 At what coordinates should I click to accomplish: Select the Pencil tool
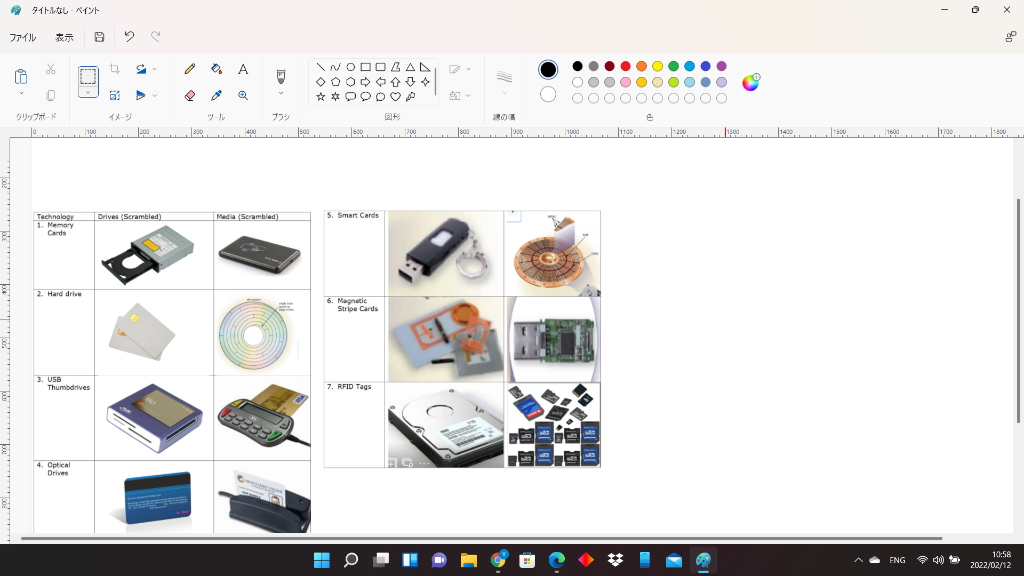pyautogui.click(x=190, y=67)
